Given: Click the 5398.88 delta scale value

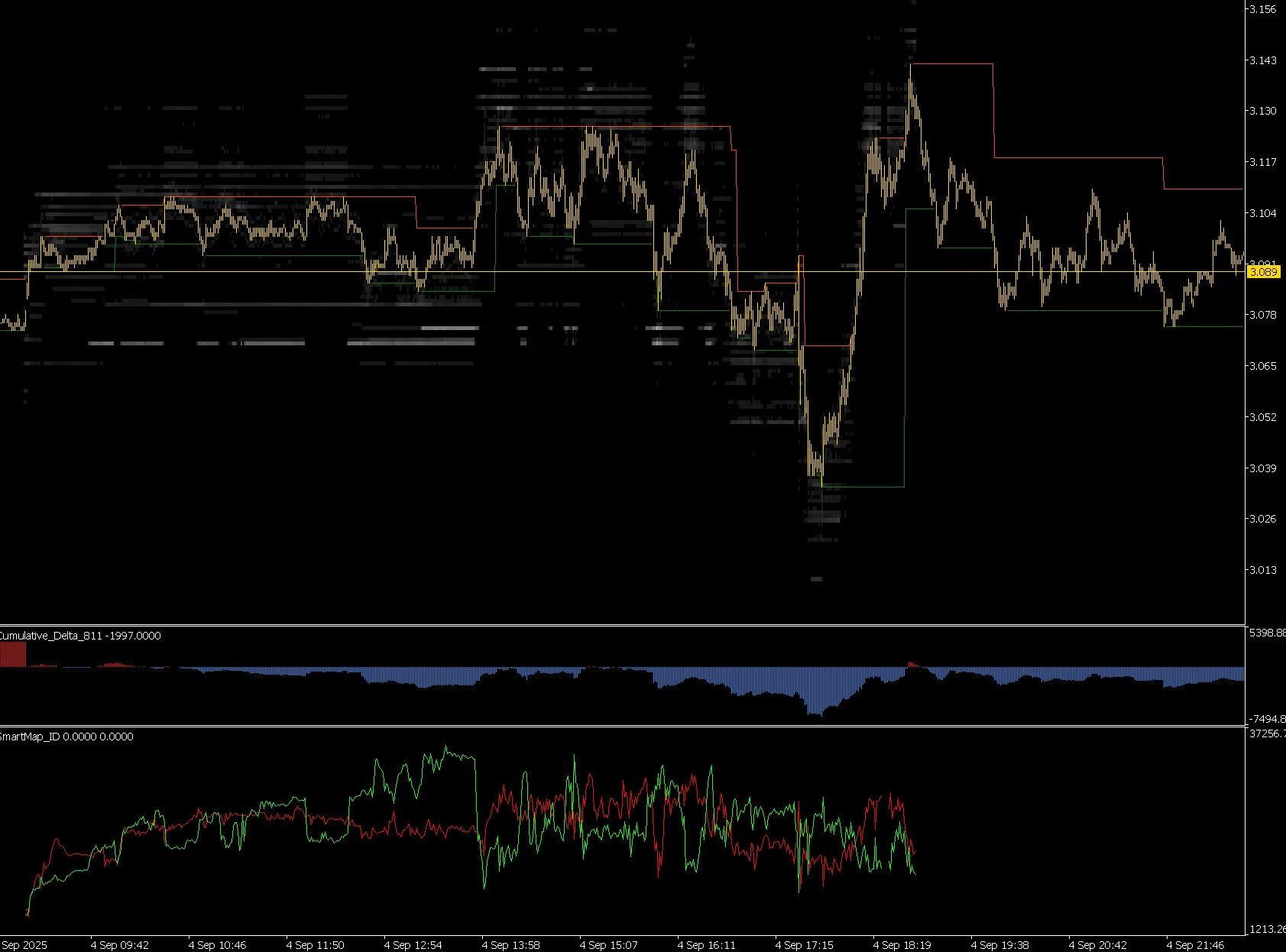Looking at the screenshot, I should [1267, 633].
